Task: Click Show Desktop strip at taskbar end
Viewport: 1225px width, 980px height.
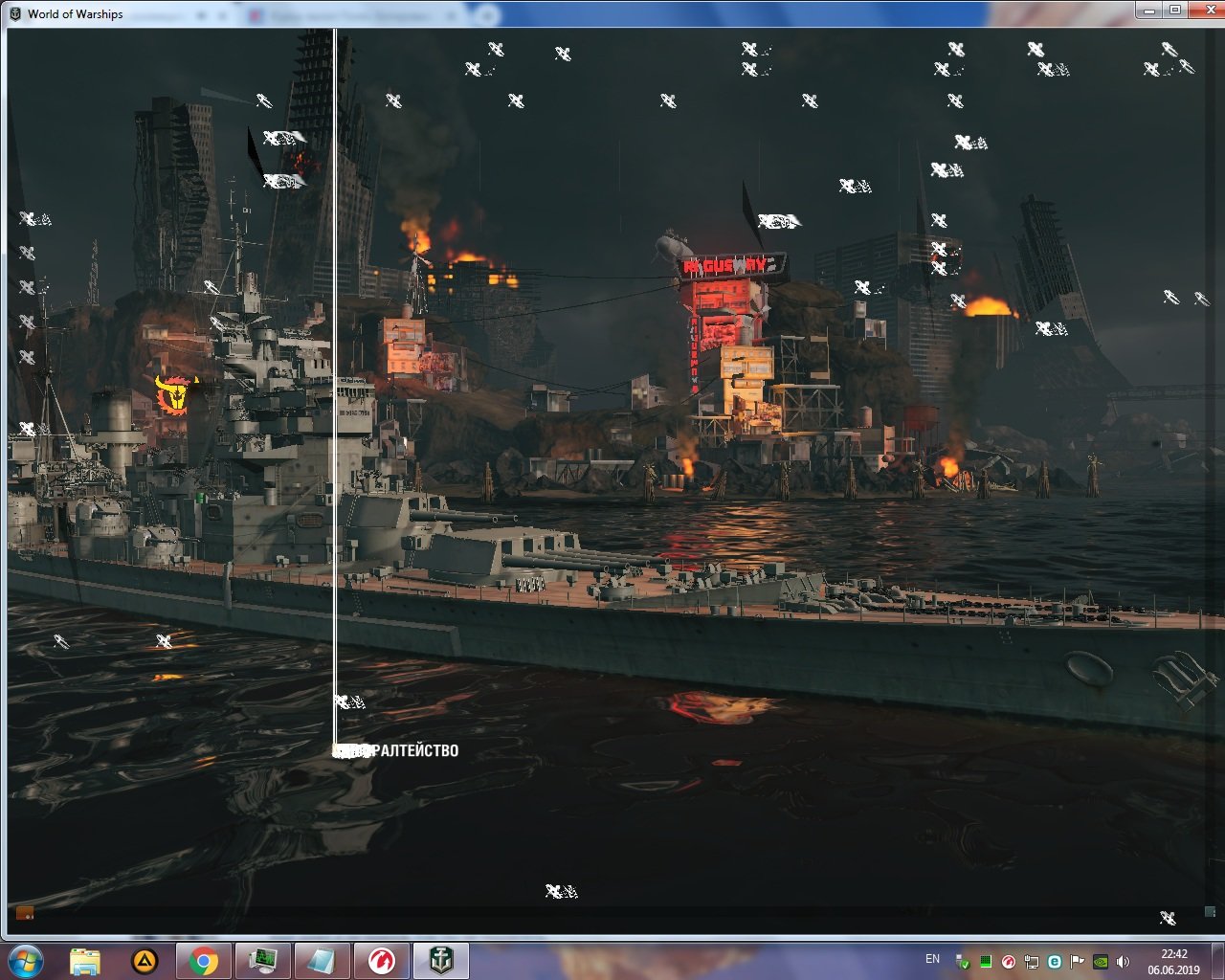Action: coord(1217,961)
